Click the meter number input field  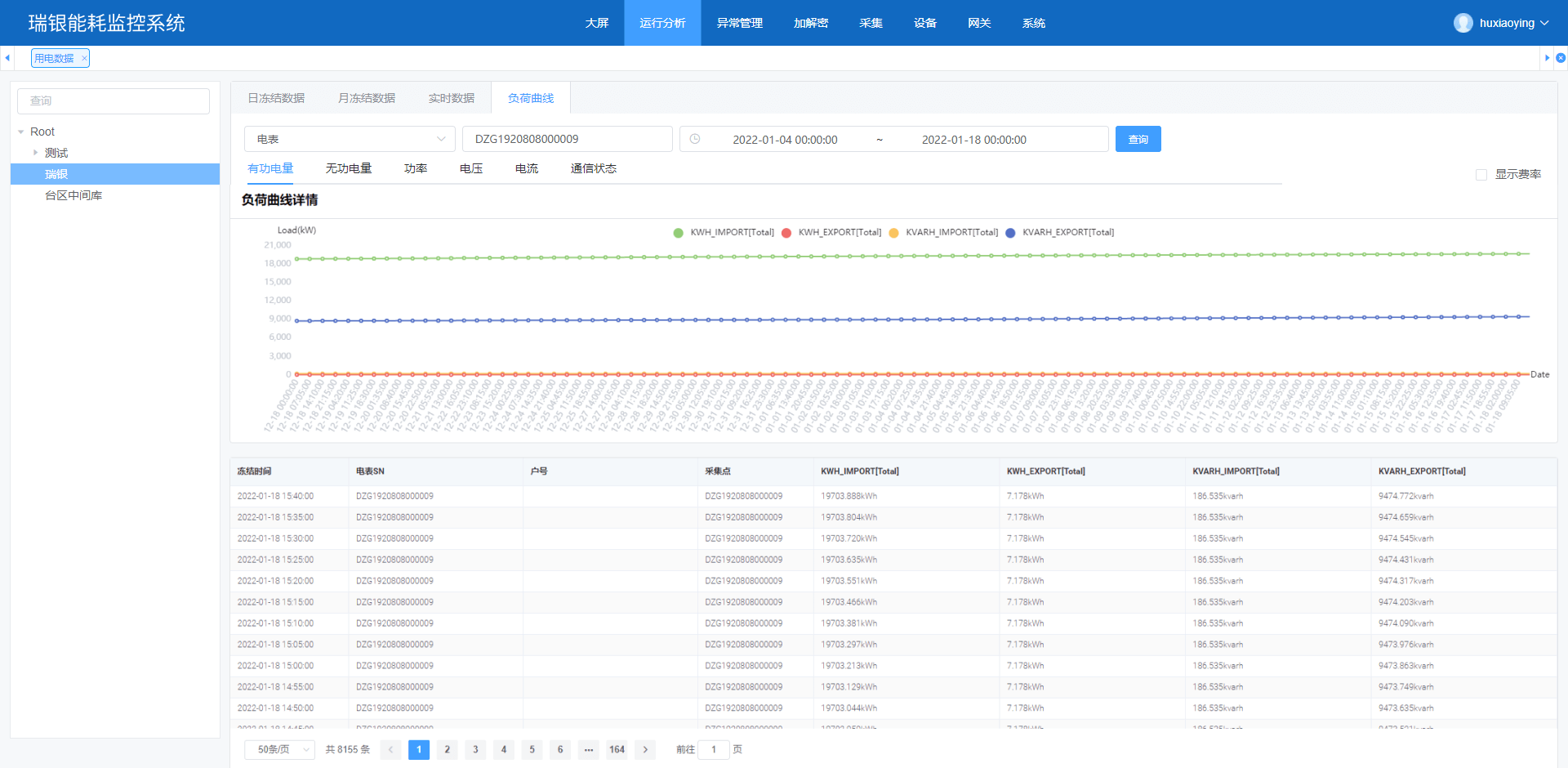[567, 139]
